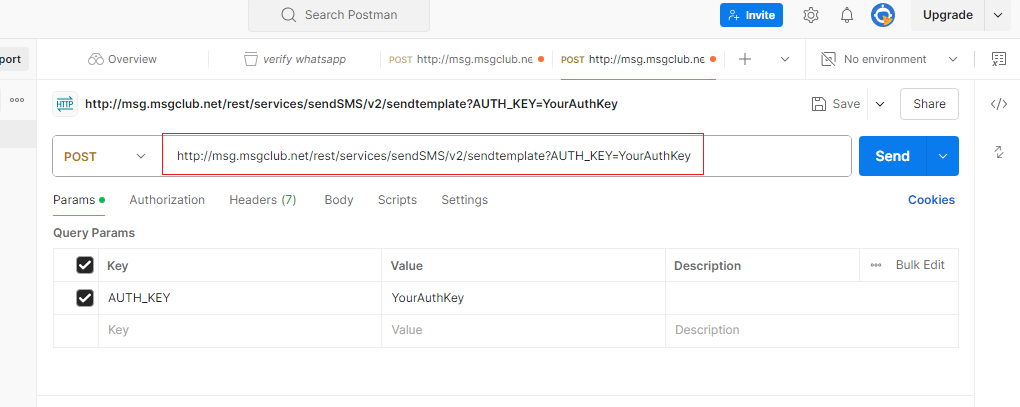Open the settings gear icon
Viewport: 1020px width, 407px height.
pyautogui.click(x=811, y=15)
